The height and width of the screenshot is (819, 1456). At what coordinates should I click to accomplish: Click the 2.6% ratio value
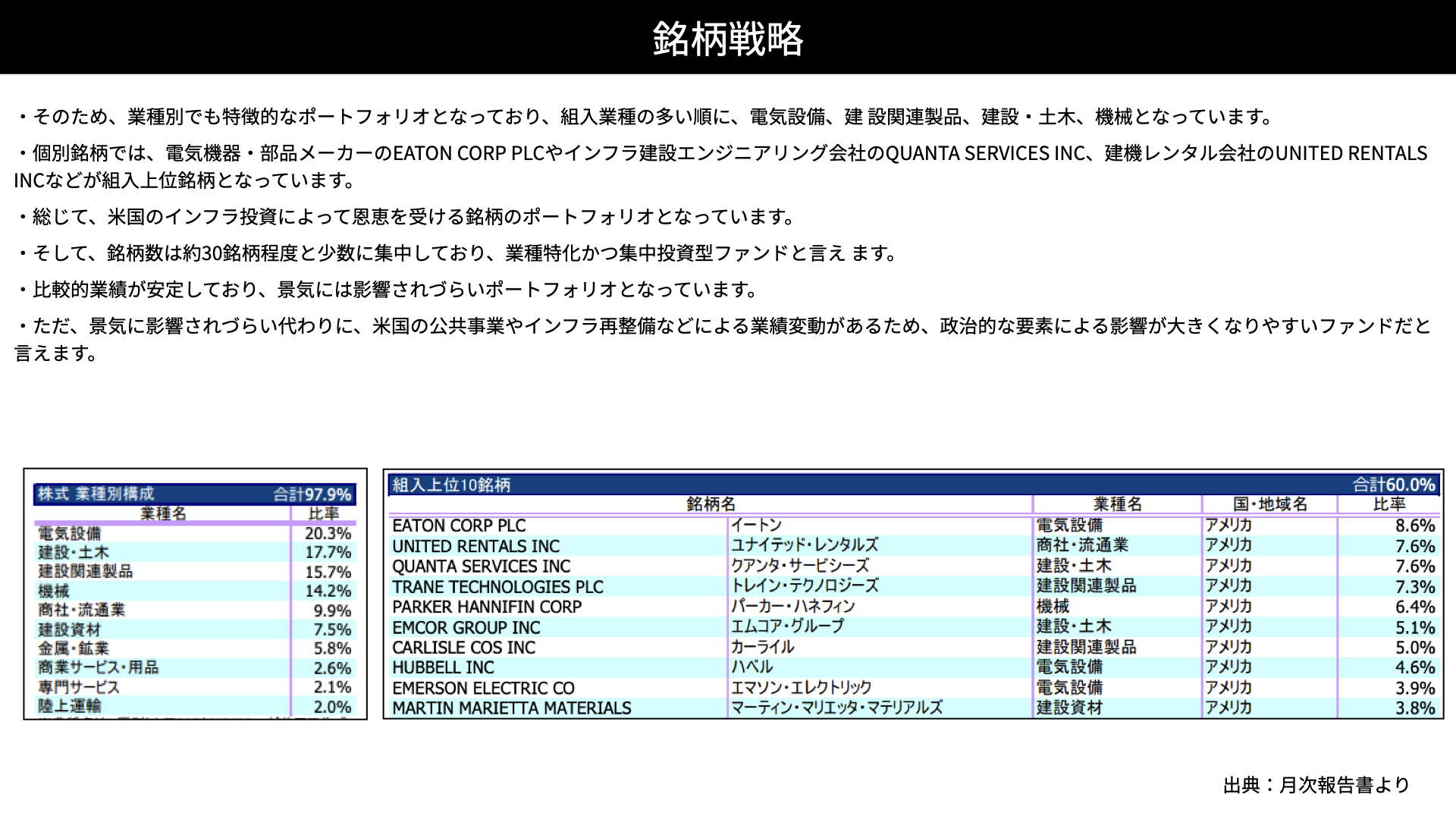coord(332,668)
